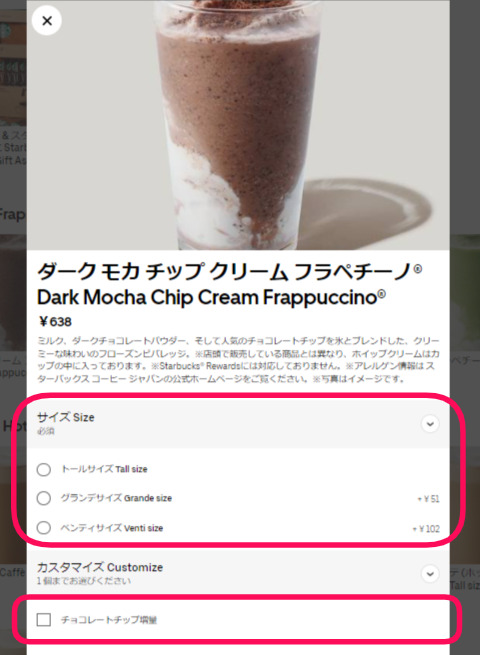The height and width of the screenshot is (655, 480).
Task: Click the Tall size label text
Action: coord(104,469)
